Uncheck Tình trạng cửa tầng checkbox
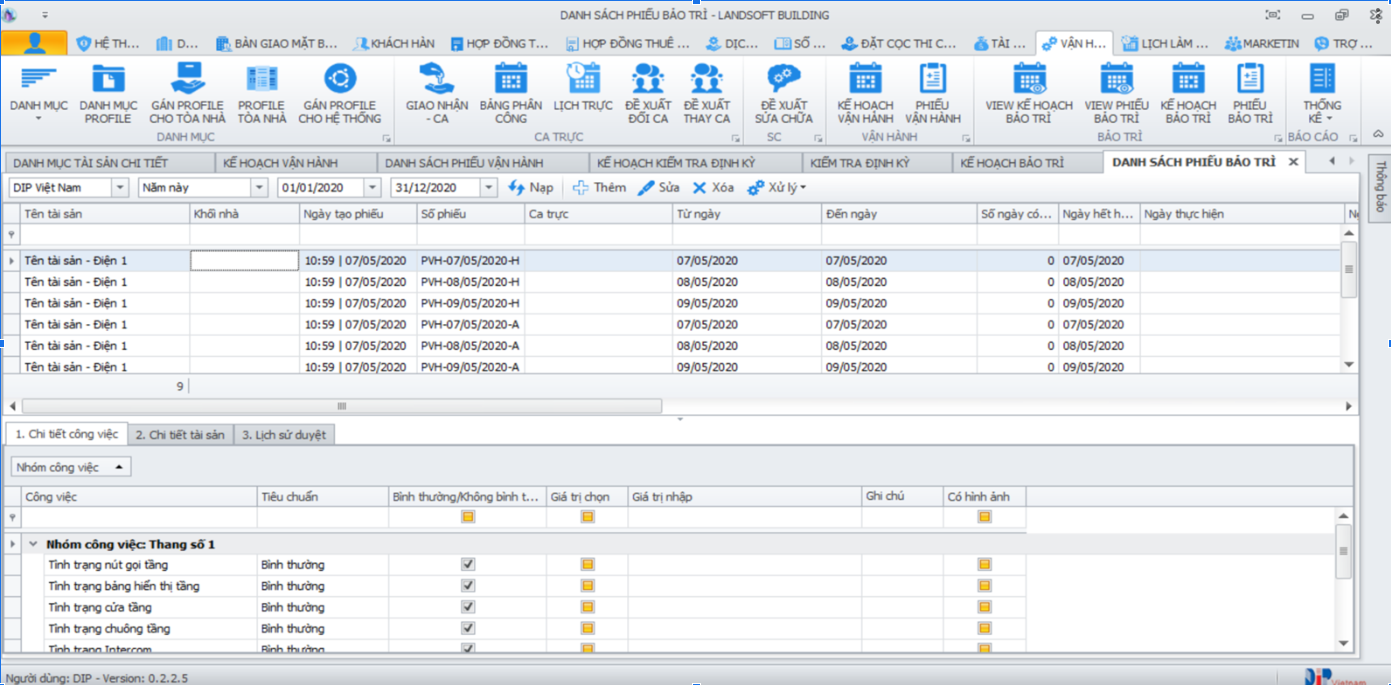The width and height of the screenshot is (1391, 685). tap(466, 606)
